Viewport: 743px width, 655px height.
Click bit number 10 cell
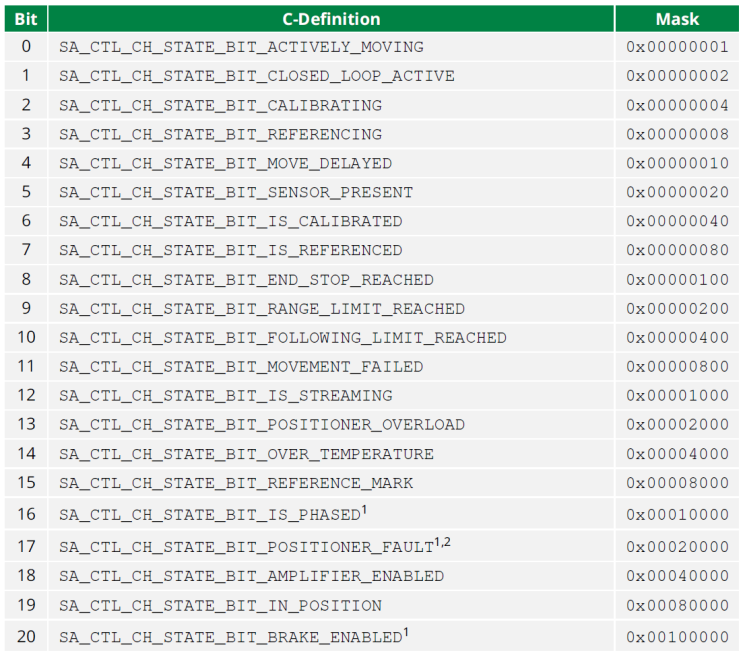coord(26,337)
